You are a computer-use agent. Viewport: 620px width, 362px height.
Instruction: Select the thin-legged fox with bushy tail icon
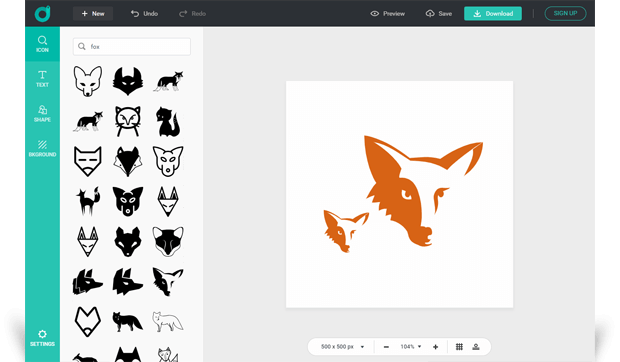click(88, 201)
